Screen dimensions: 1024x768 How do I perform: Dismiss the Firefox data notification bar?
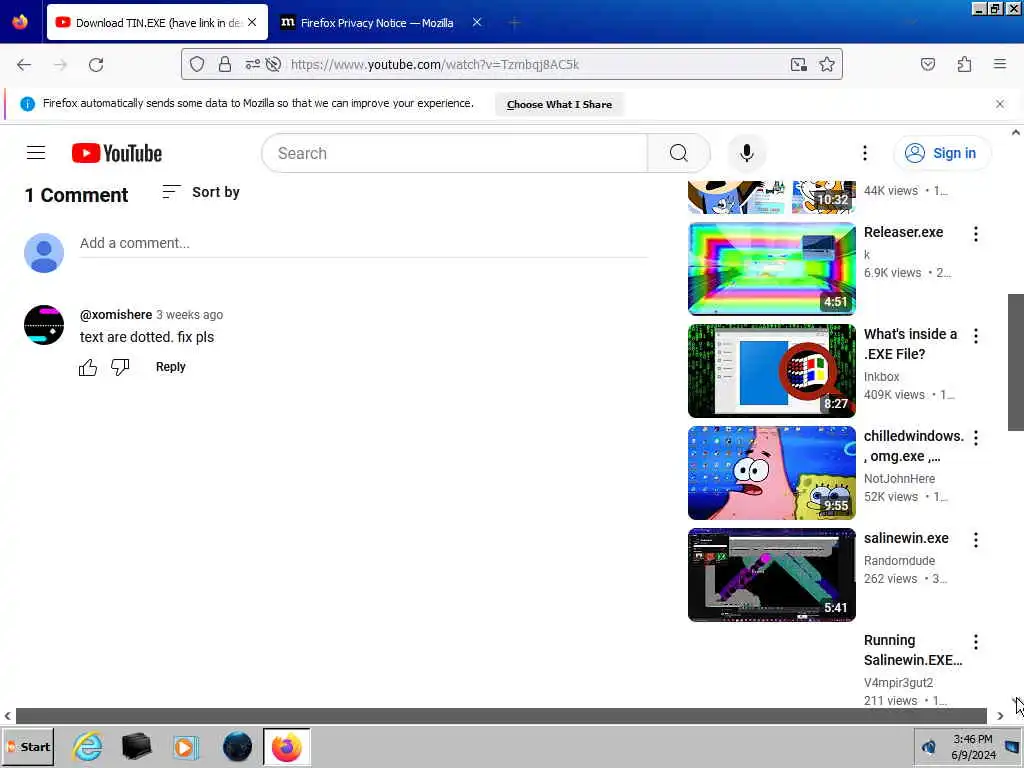999,104
